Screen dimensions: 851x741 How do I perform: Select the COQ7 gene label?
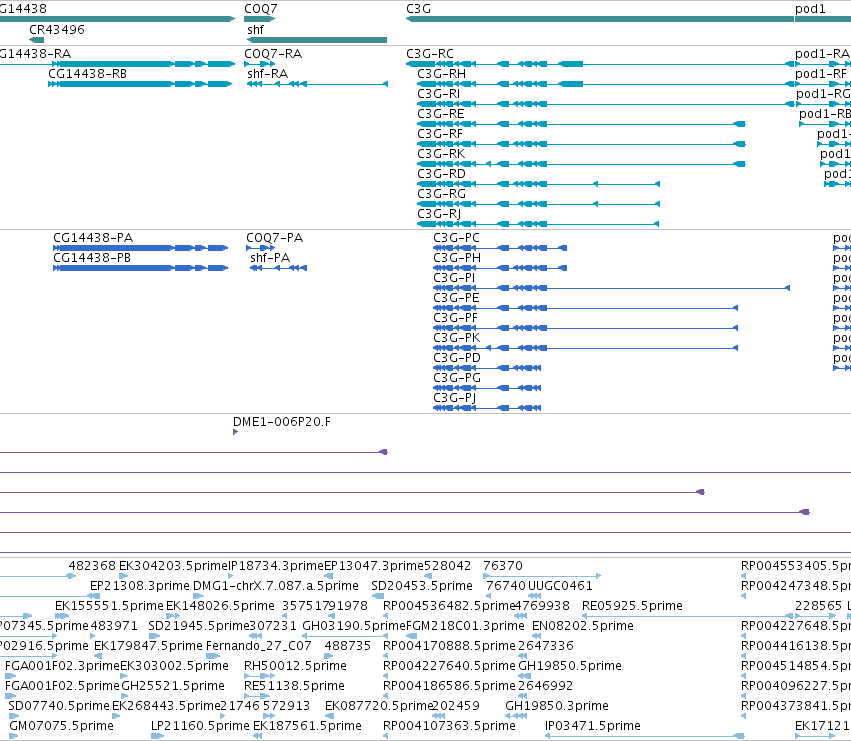(261, 9)
